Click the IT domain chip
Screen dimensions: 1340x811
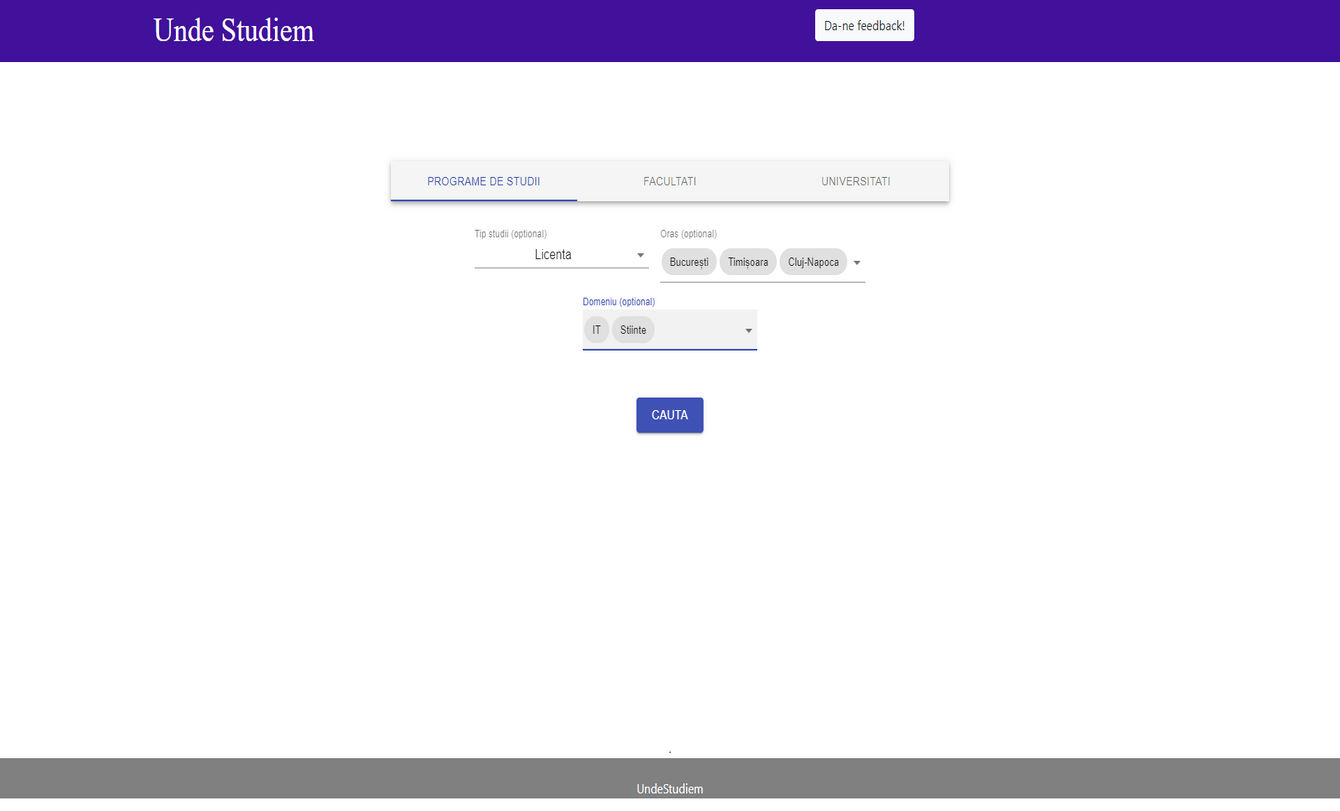596,330
